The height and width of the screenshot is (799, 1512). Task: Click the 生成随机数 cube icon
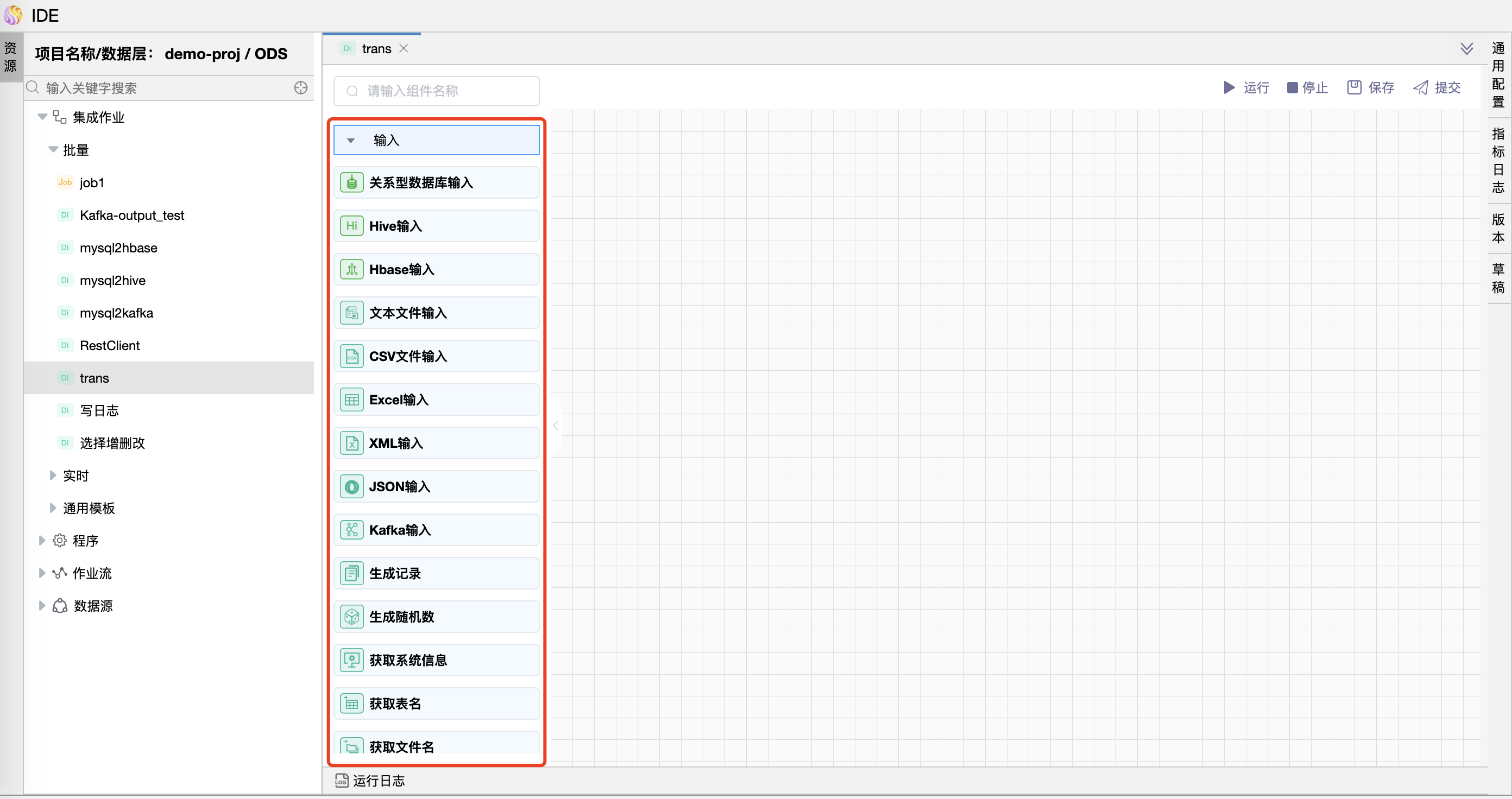(x=351, y=617)
